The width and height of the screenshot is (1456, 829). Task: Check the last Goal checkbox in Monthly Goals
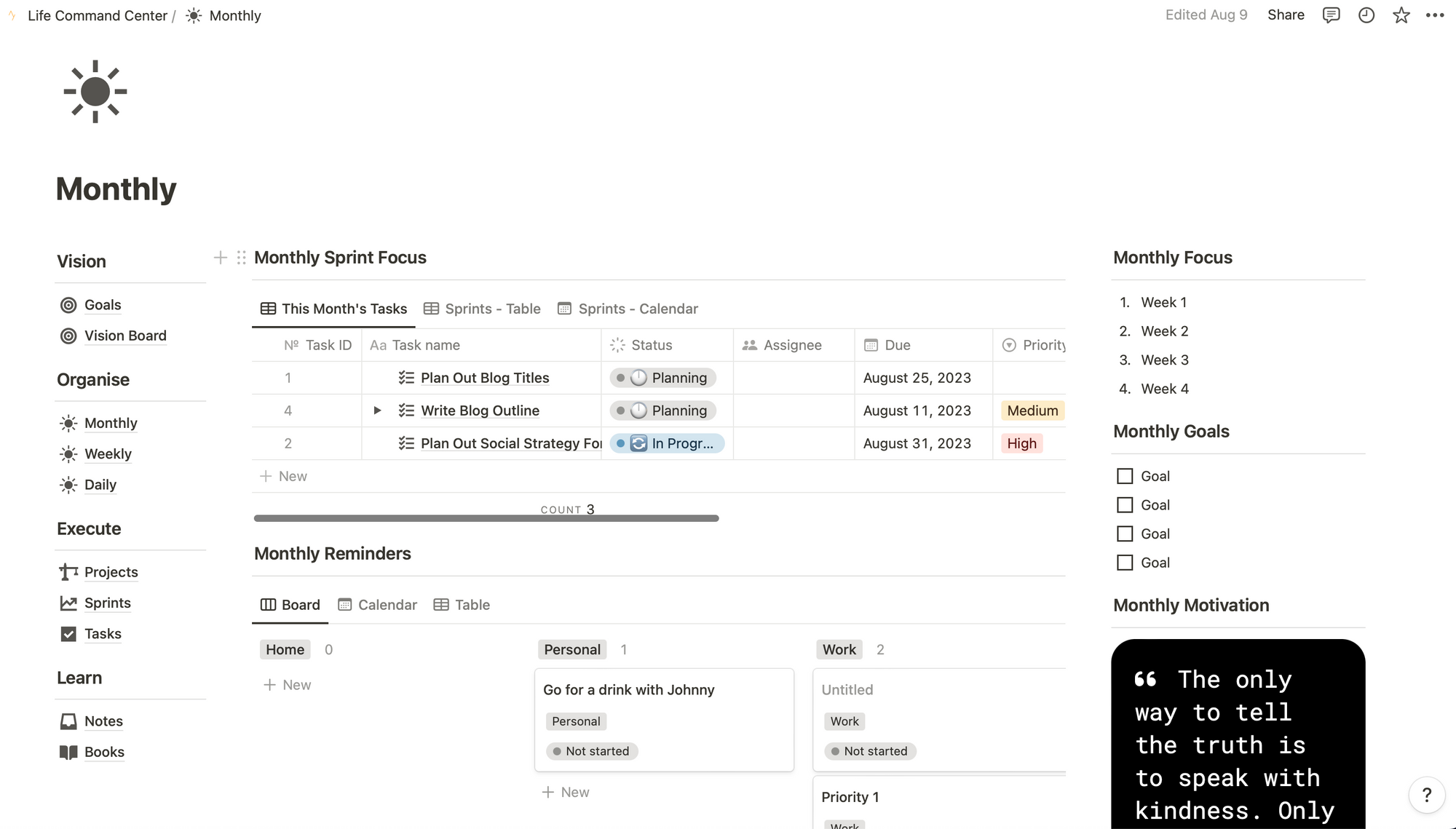click(x=1125, y=562)
